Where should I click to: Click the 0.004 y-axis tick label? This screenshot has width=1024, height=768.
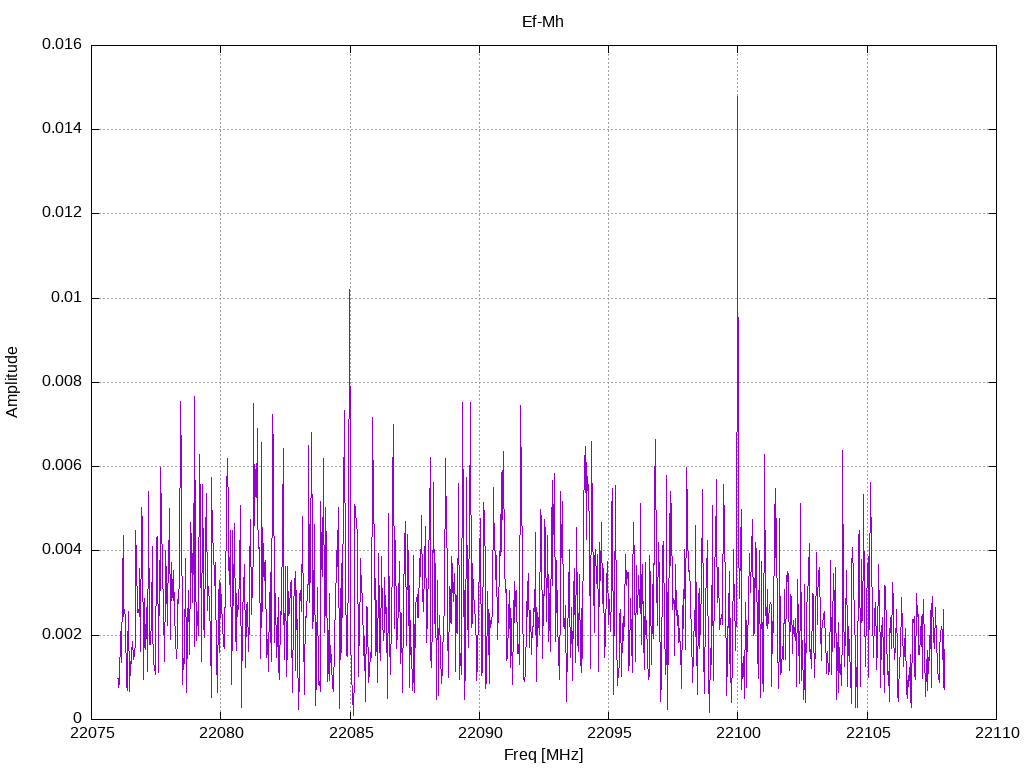click(61, 550)
